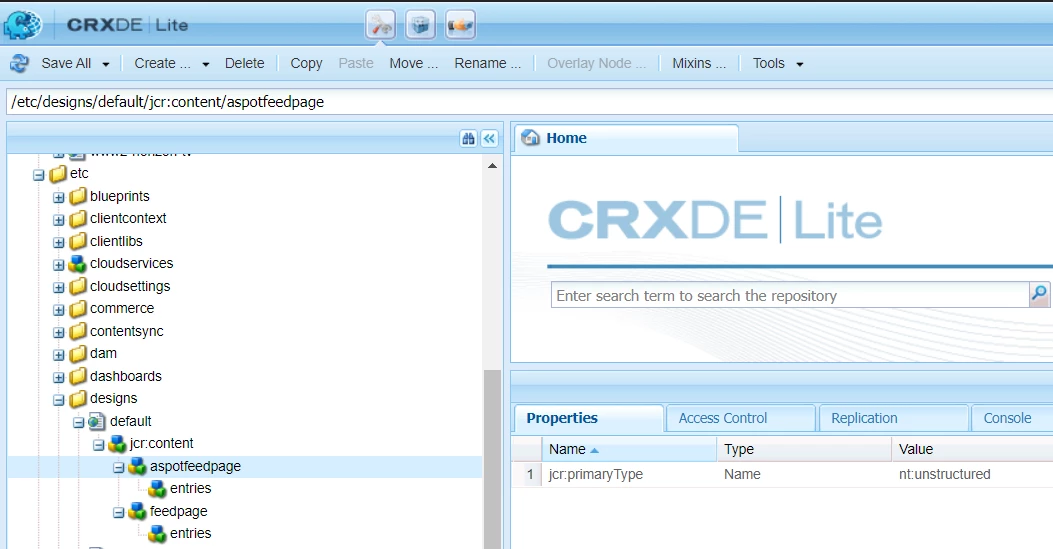The width and height of the screenshot is (1053, 549).
Task: Select the default page node icon
Action: pos(97,421)
